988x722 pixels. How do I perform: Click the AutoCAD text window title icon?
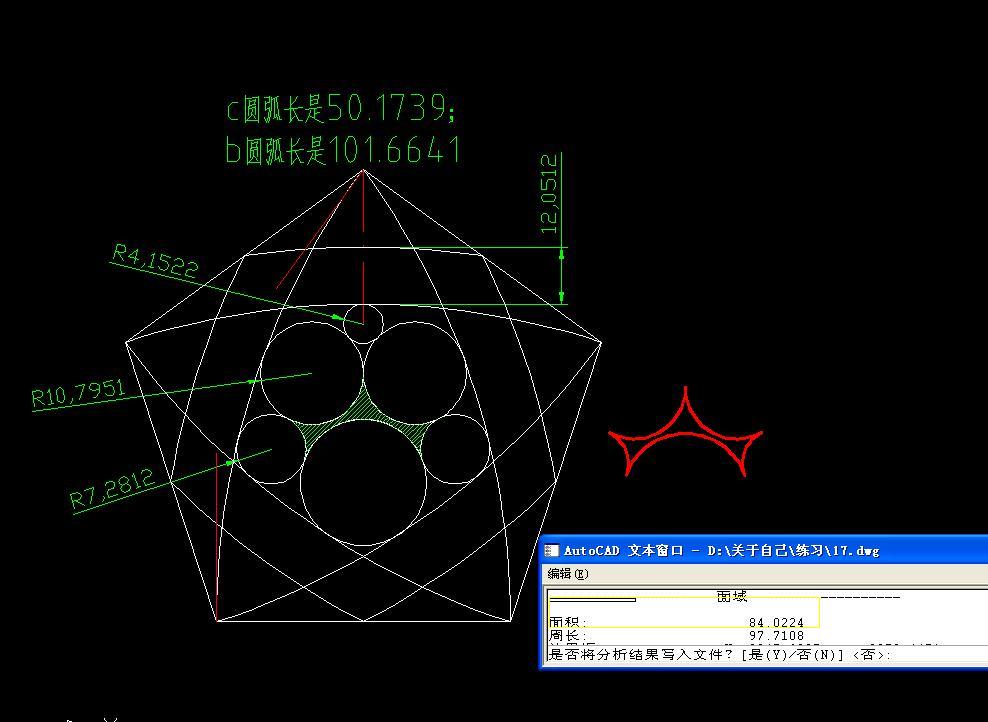tap(551, 551)
